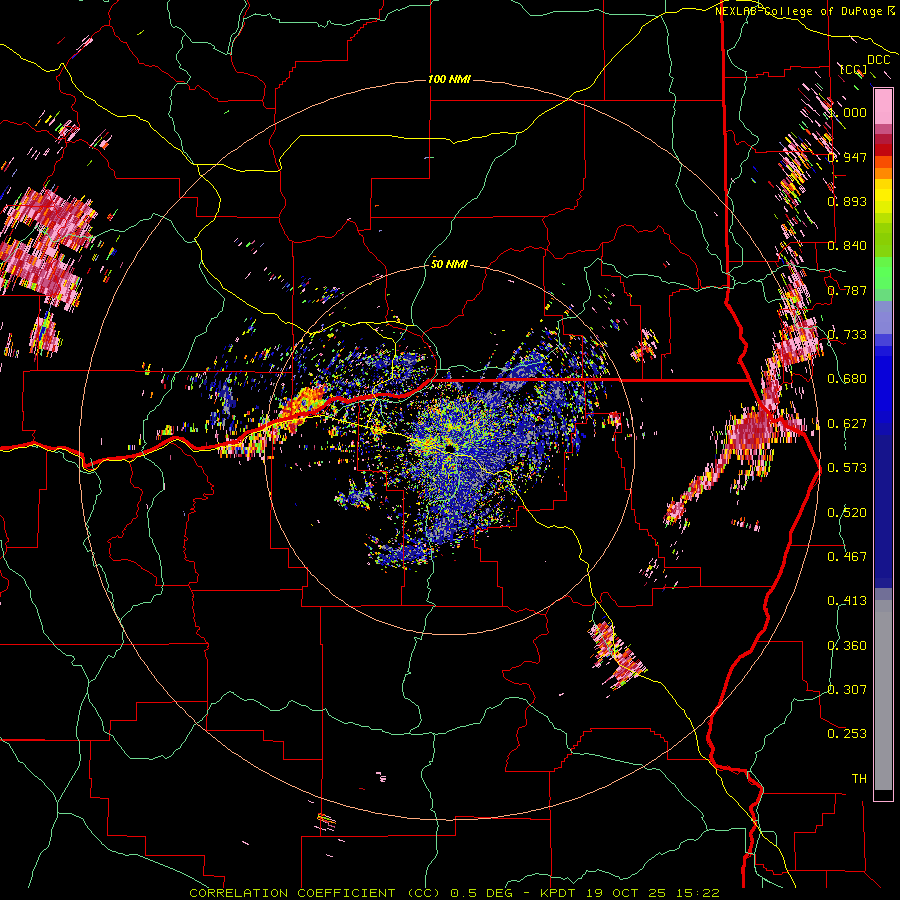Image resolution: width=900 pixels, height=900 pixels.
Task: Click the 0.520 color scale value
Action: (x=847, y=513)
